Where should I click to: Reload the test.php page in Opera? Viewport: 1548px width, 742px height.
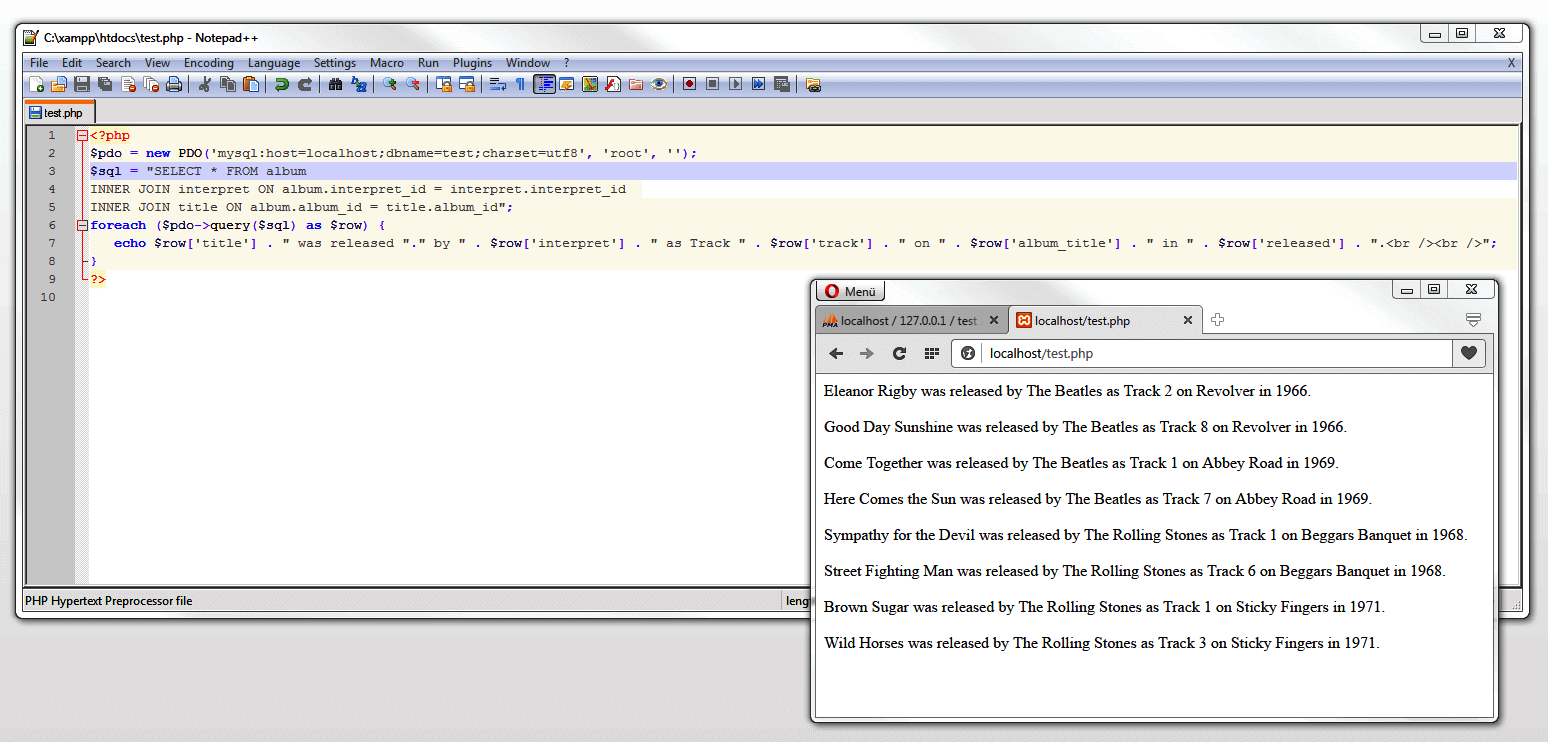(x=899, y=353)
